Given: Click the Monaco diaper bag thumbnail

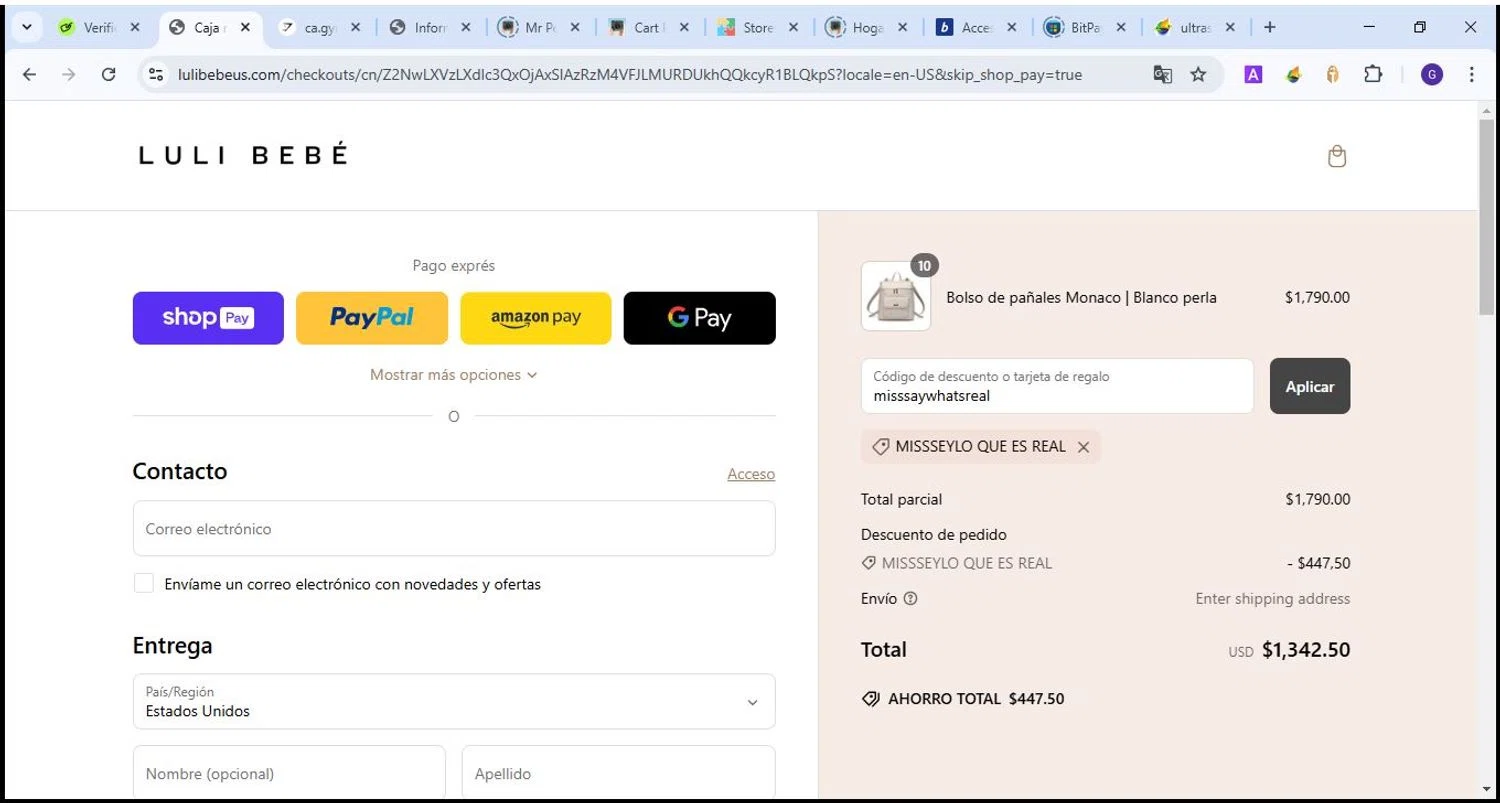Looking at the screenshot, I should (x=896, y=296).
